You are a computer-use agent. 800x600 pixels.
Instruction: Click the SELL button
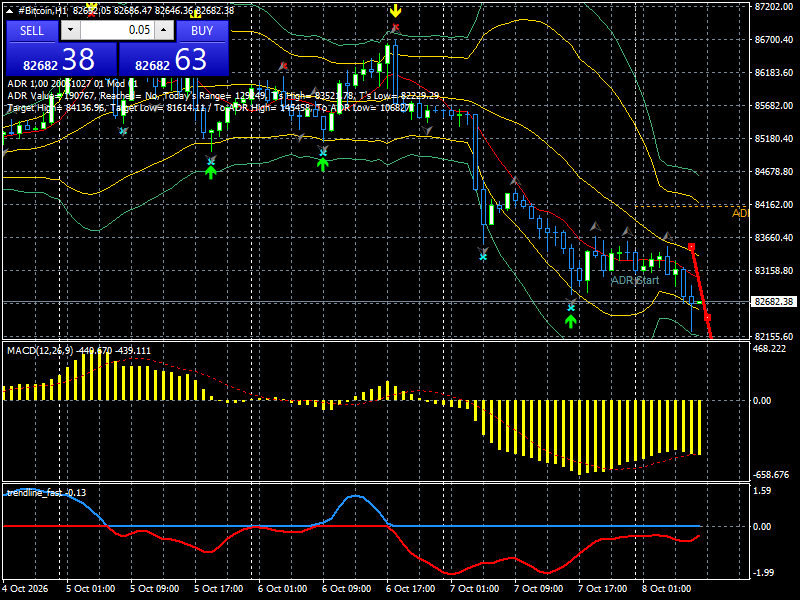pyautogui.click(x=32, y=31)
